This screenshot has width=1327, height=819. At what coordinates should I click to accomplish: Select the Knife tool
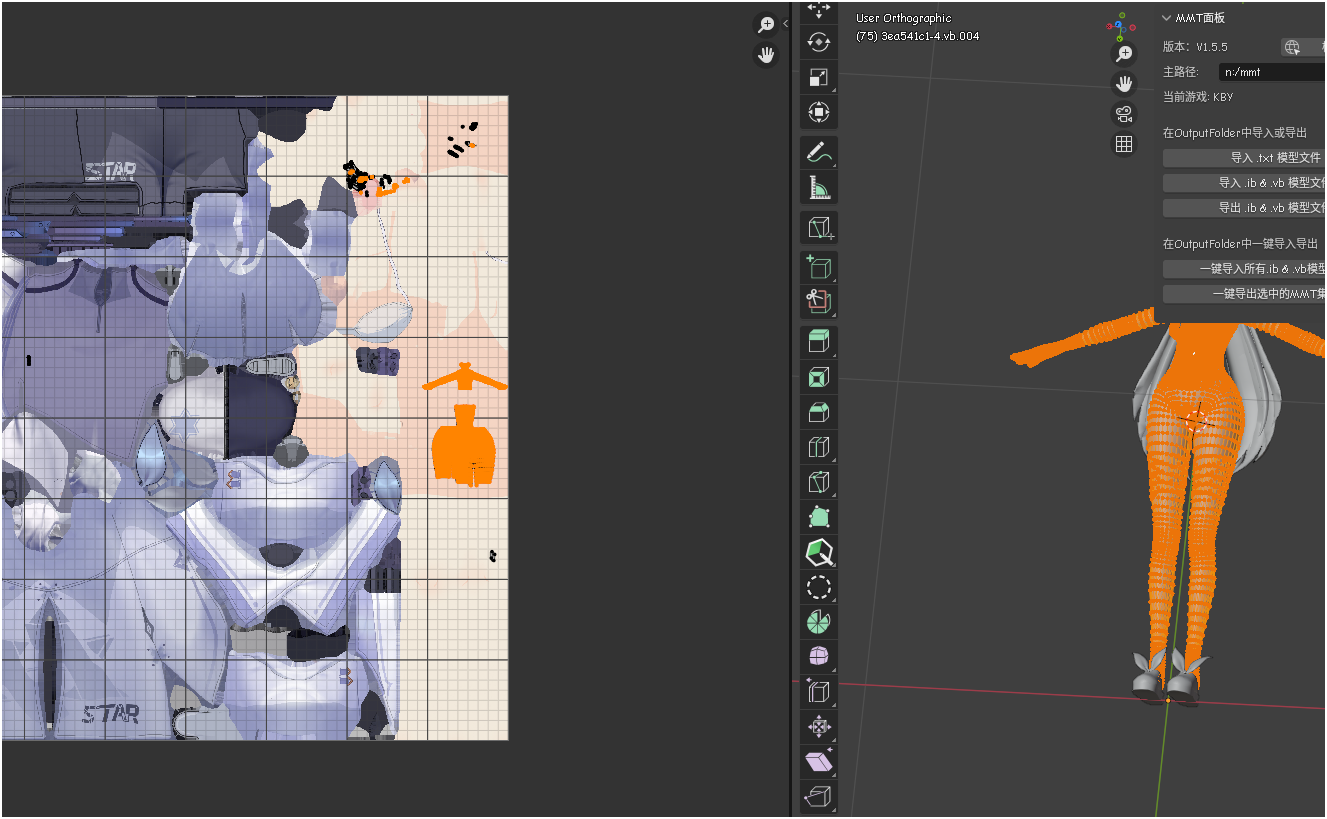click(x=819, y=482)
